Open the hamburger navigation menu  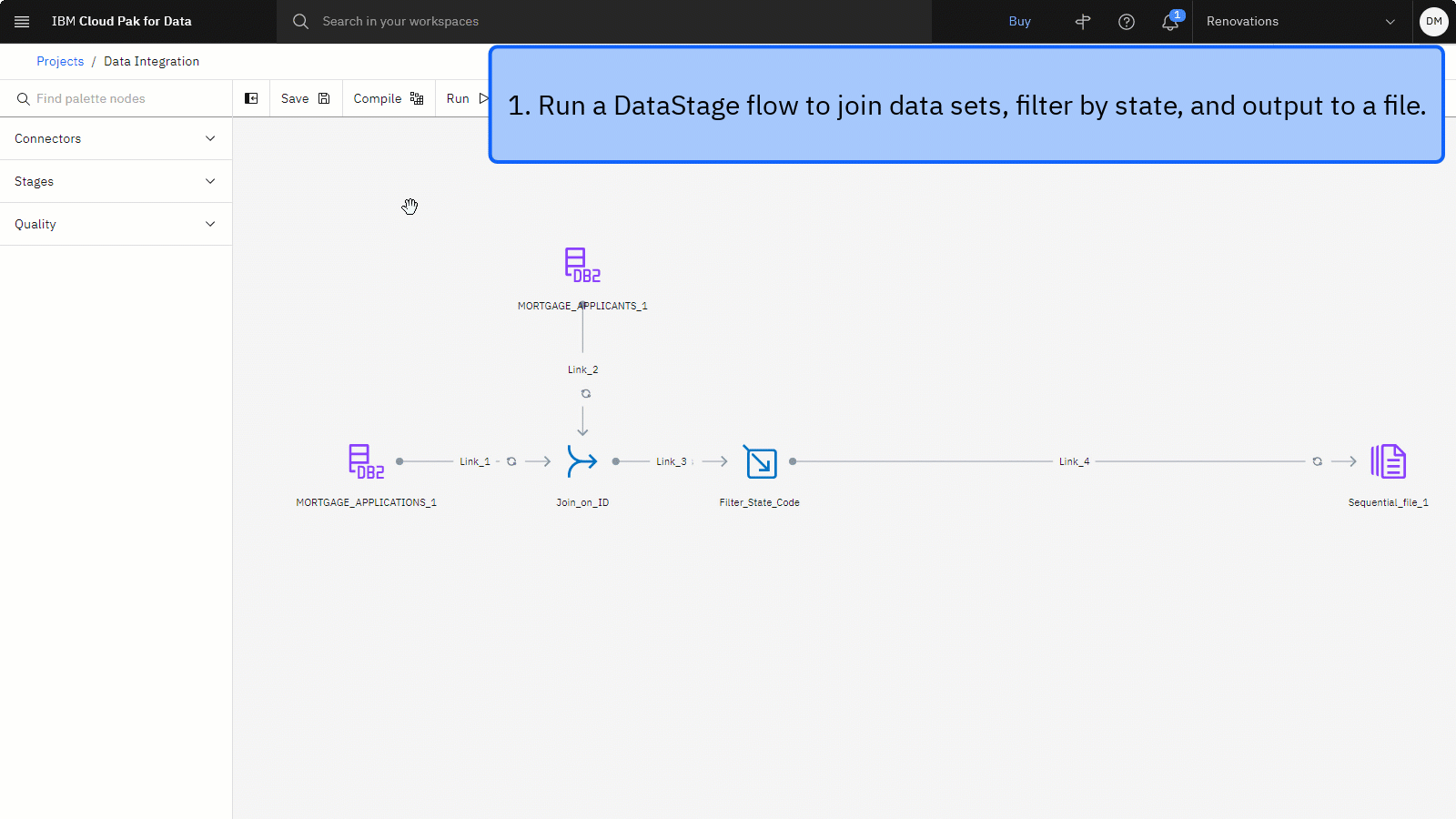[x=22, y=21]
